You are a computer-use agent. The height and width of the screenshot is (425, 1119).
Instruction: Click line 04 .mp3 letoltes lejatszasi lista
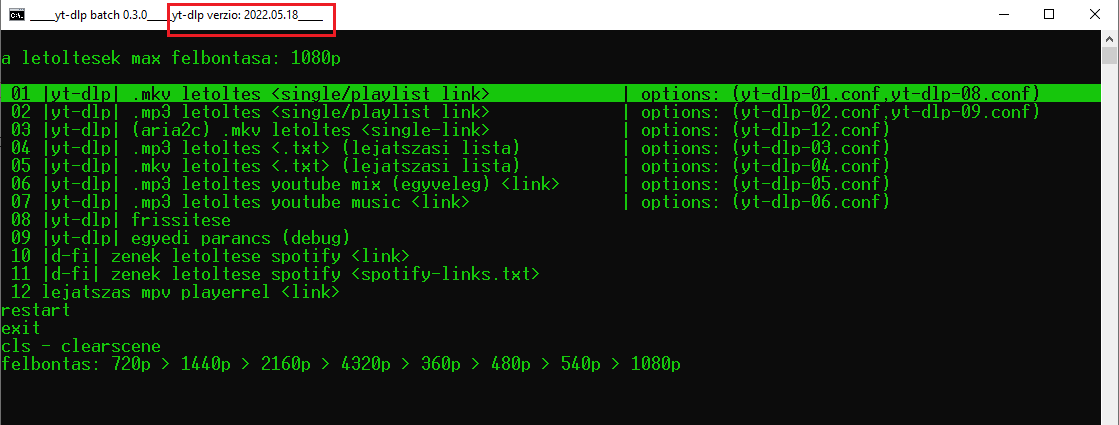(x=450, y=148)
